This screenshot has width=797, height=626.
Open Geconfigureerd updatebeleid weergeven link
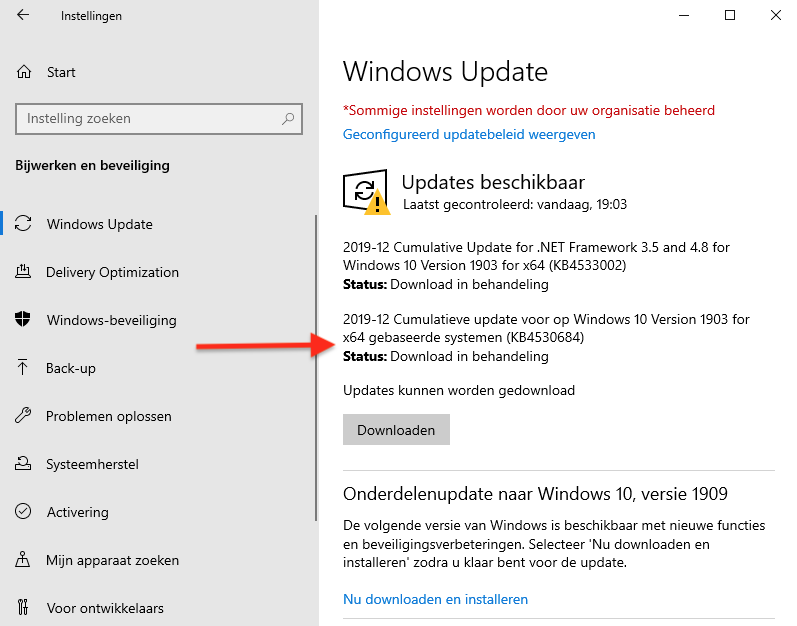[x=469, y=134]
